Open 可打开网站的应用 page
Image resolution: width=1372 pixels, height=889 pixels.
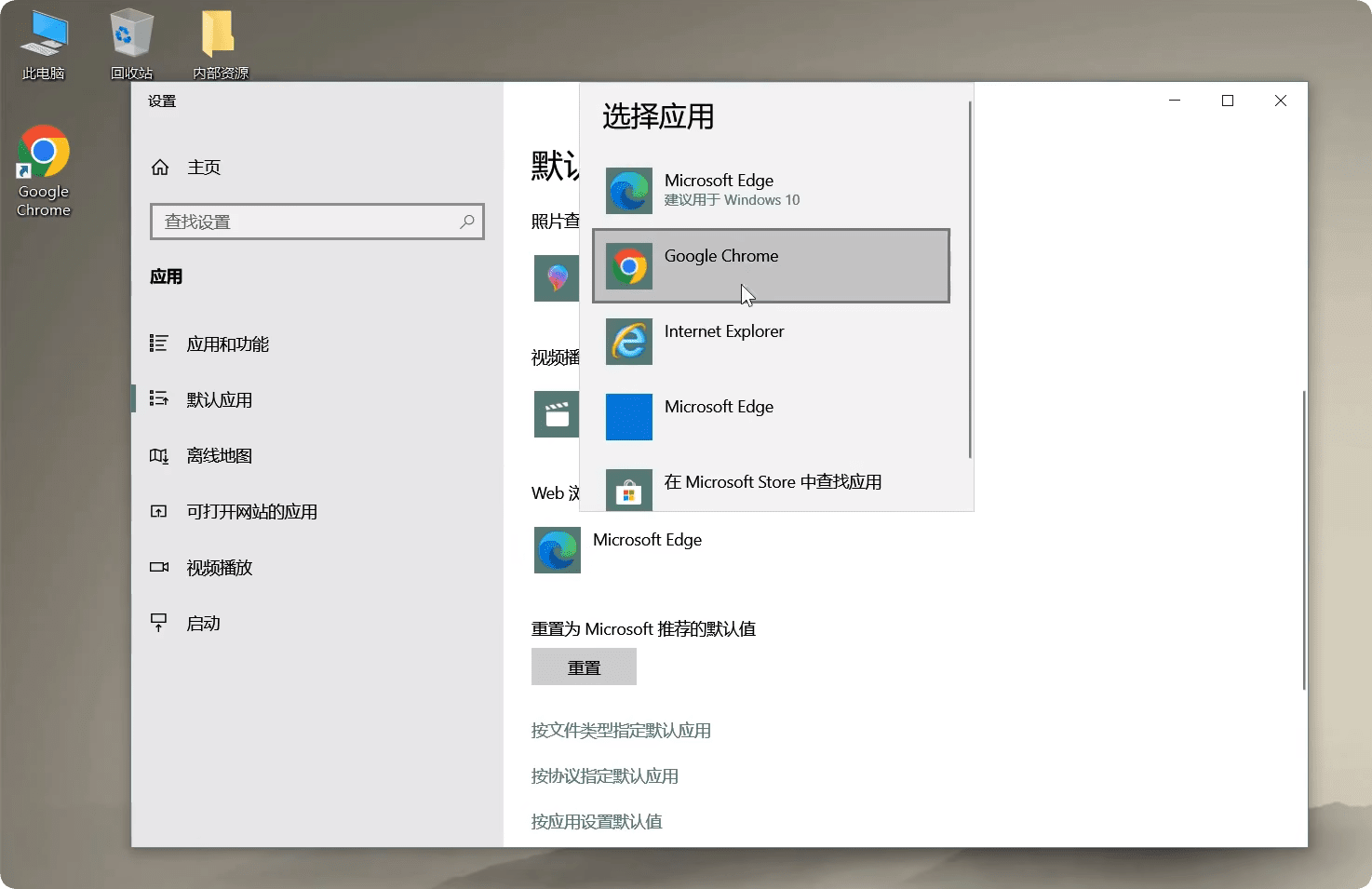pos(251,512)
